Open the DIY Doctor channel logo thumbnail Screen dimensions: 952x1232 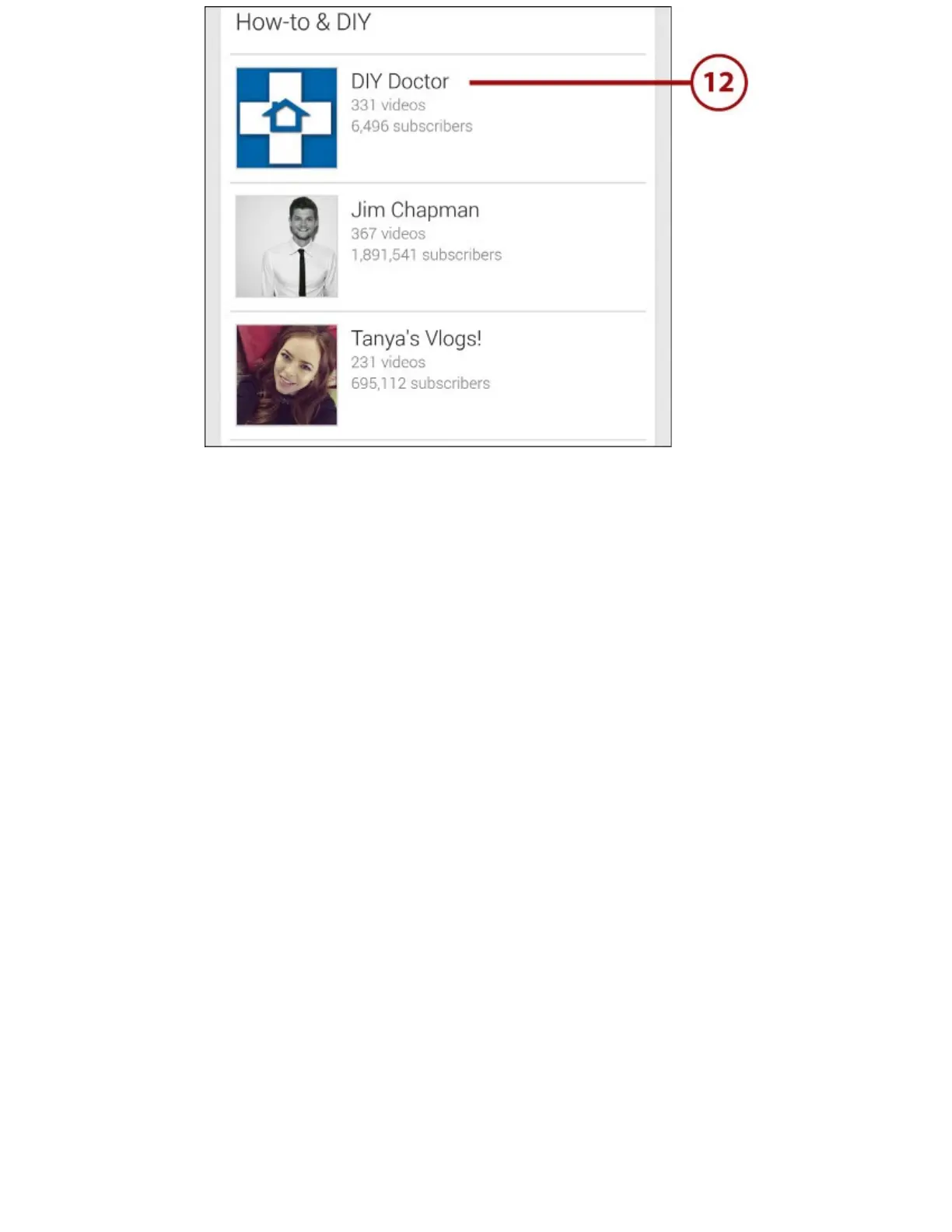click(x=286, y=117)
